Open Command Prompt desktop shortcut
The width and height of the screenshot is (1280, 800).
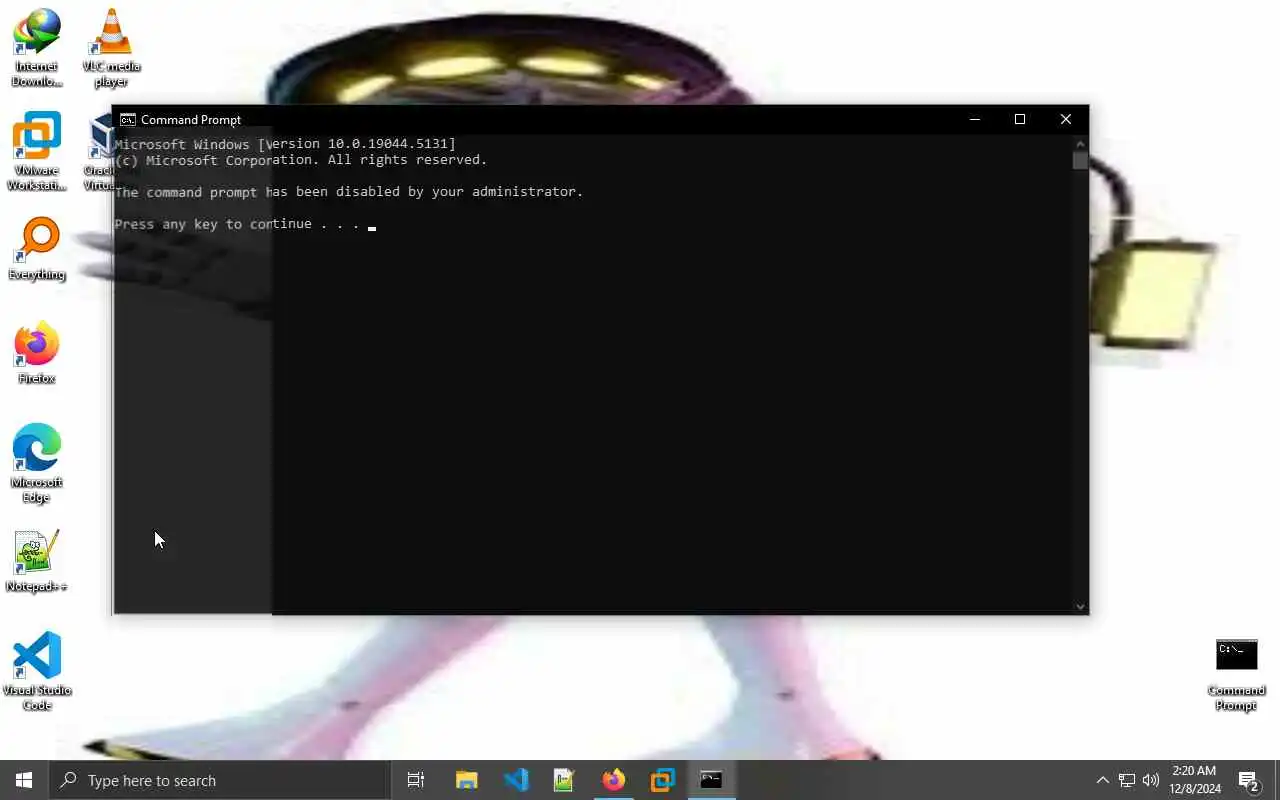1236,675
